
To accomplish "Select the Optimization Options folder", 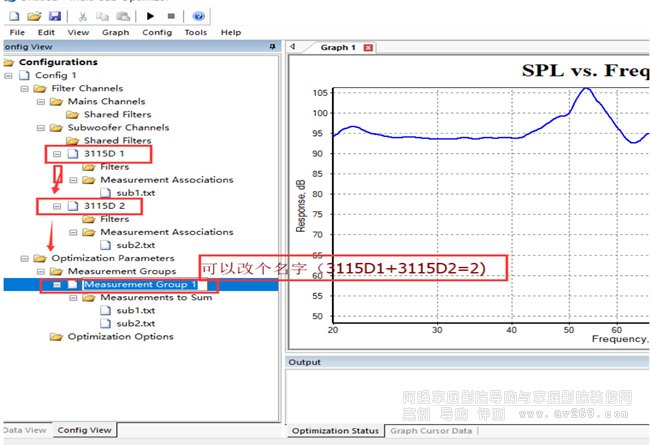I will pos(120,336).
